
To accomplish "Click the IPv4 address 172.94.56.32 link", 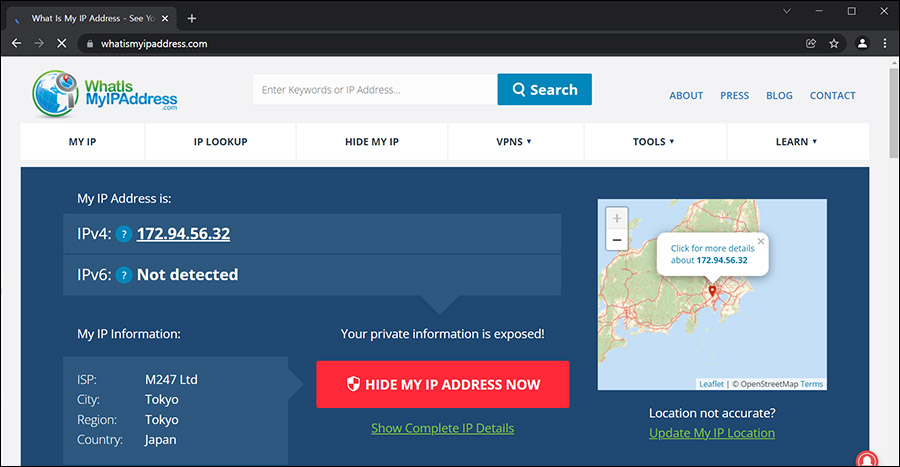I will (183, 234).
